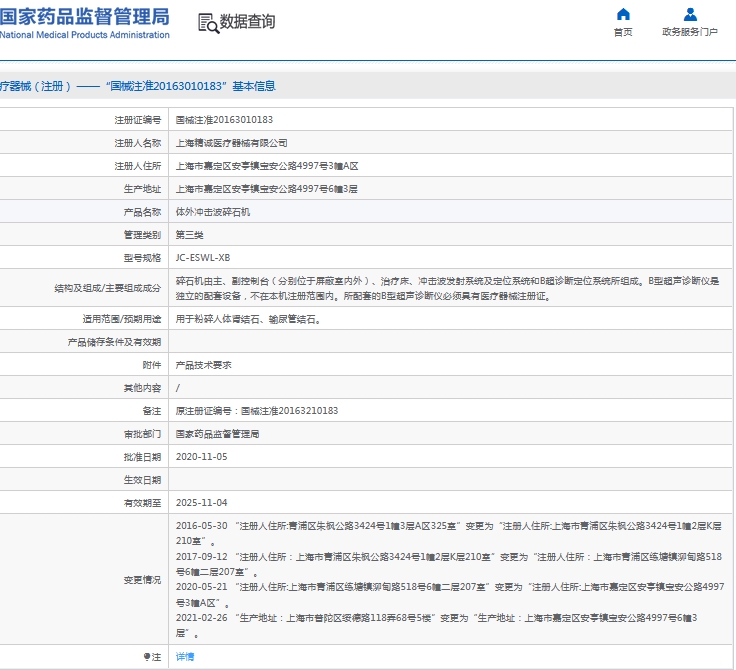
Task: Click the 2017-09-12 change record entry
Action: pyautogui.click(x=448, y=564)
